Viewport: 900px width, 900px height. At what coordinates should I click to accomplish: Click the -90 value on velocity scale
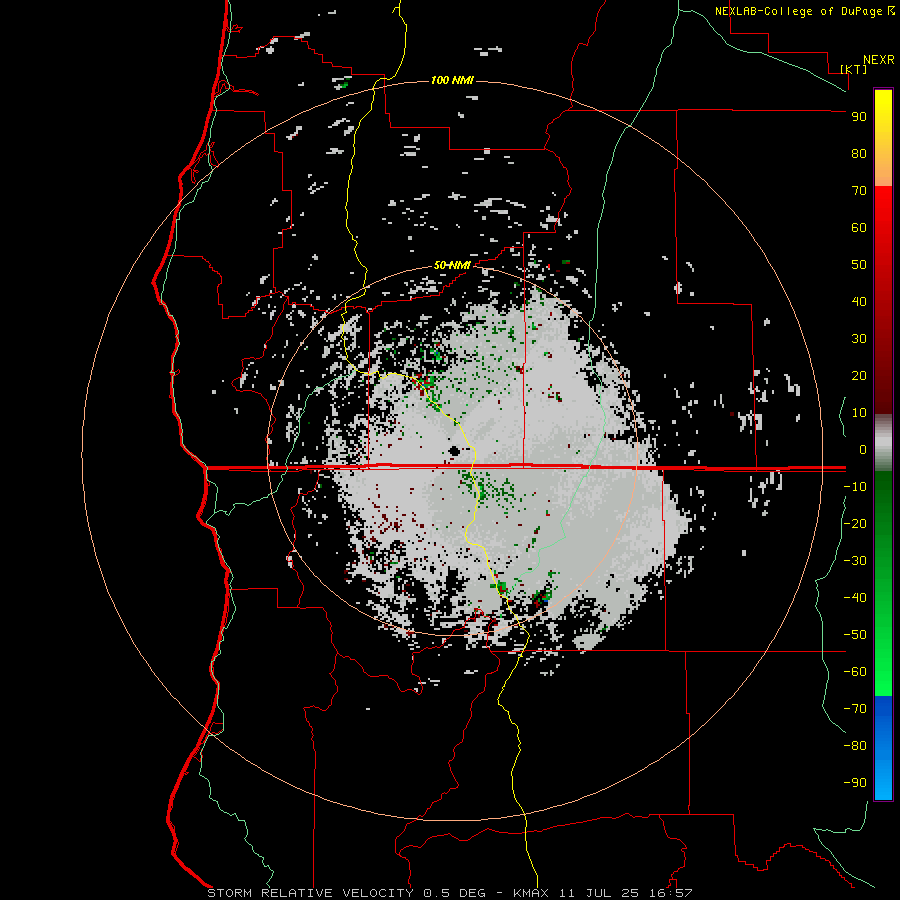tap(855, 783)
